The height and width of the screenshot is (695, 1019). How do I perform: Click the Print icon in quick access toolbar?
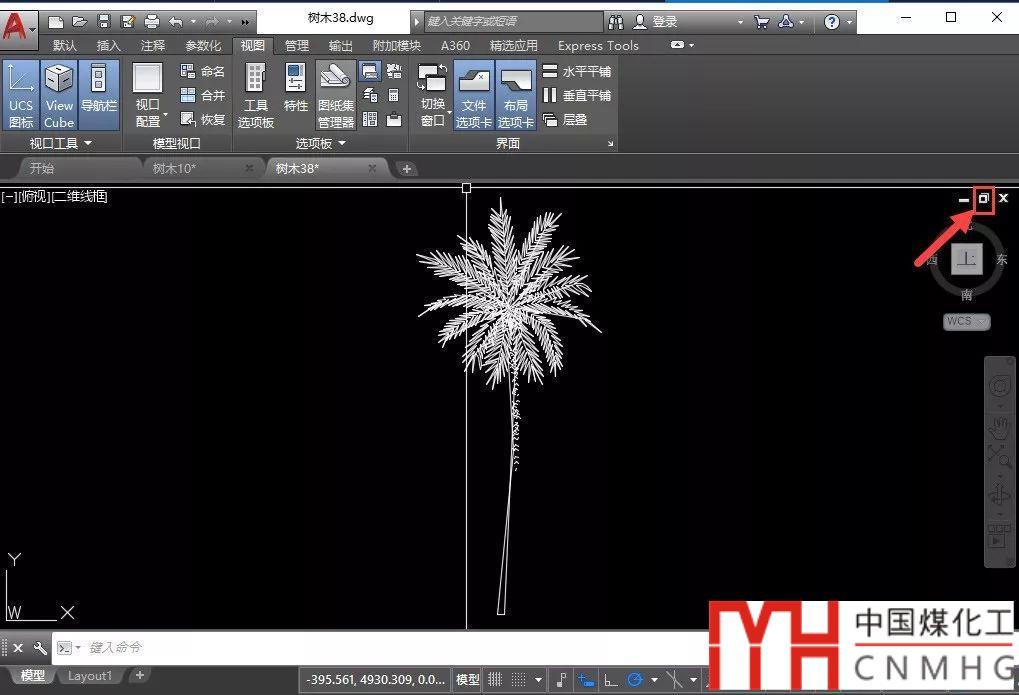[151, 21]
